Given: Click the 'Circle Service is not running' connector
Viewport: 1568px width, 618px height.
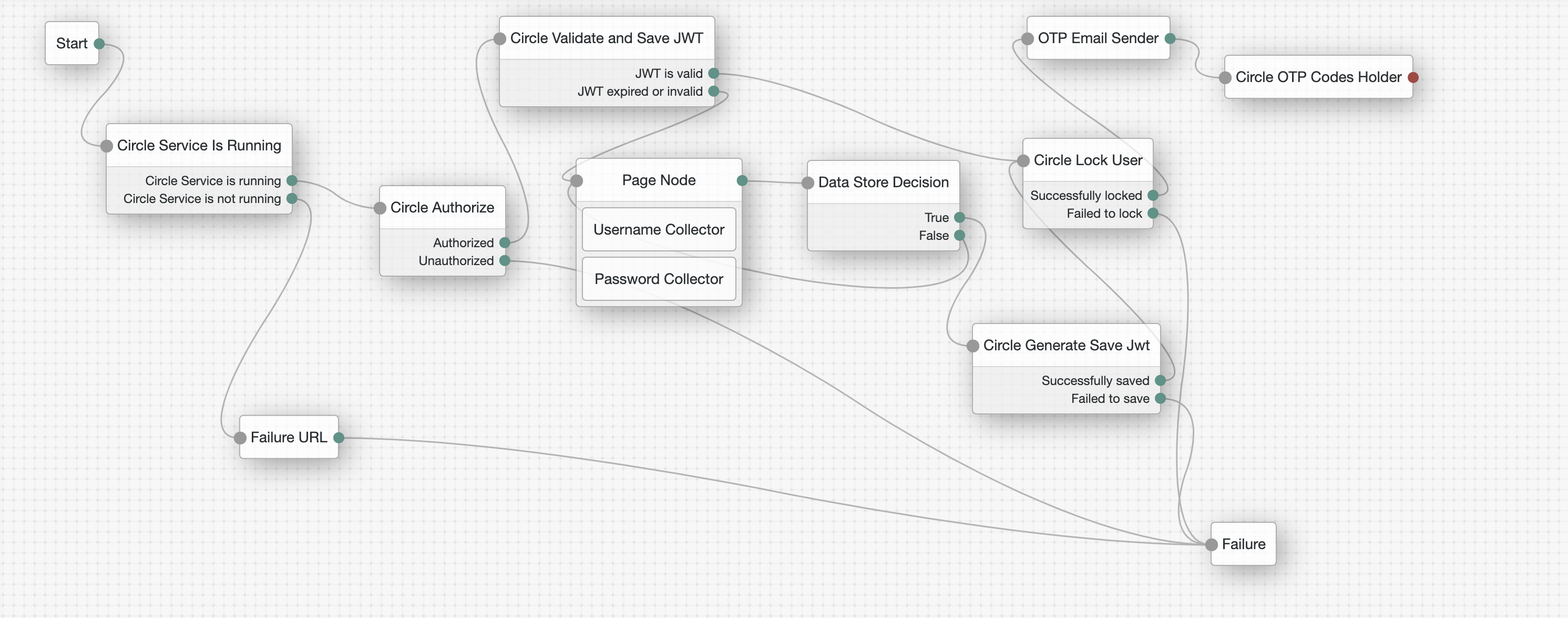Looking at the screenshot, I should tap(292, 198).
